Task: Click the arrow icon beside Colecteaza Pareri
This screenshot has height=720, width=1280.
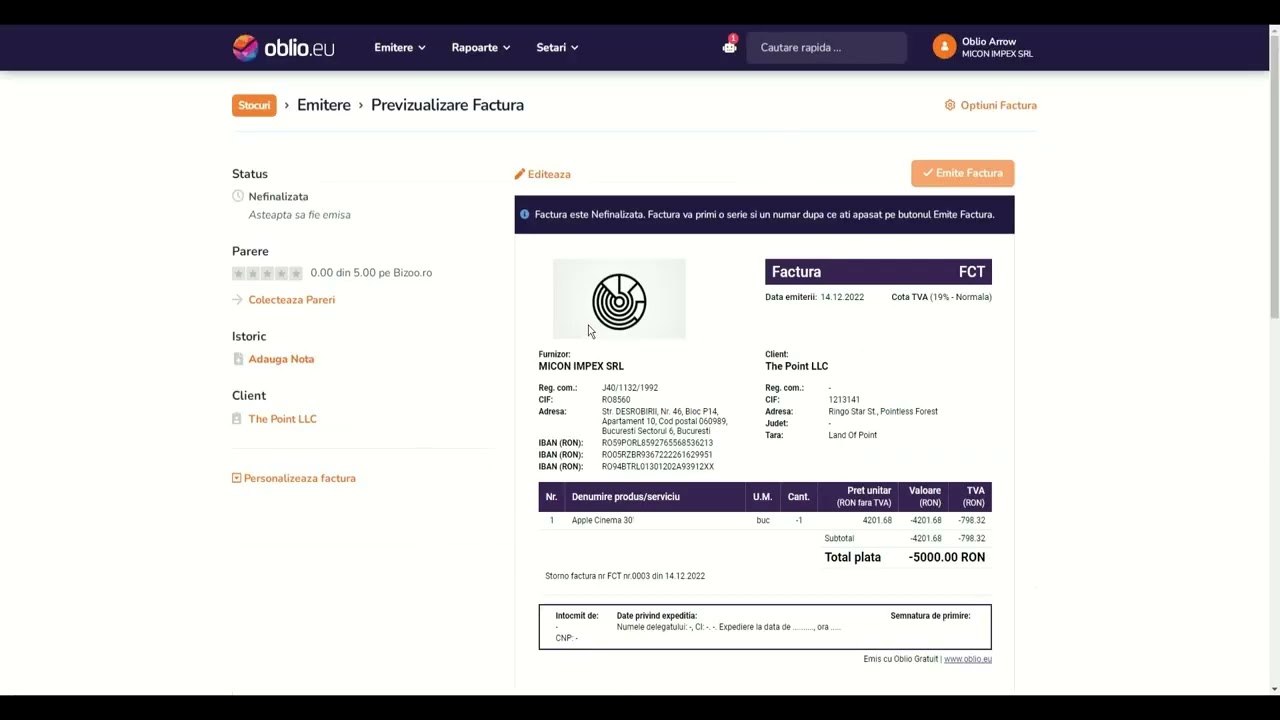Action: (x=238, y=300)
